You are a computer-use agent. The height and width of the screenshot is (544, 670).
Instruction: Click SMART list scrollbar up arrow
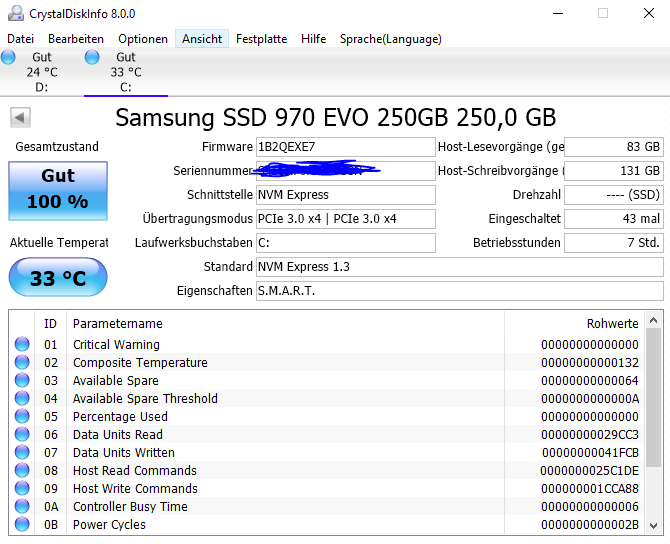(653, 320)
